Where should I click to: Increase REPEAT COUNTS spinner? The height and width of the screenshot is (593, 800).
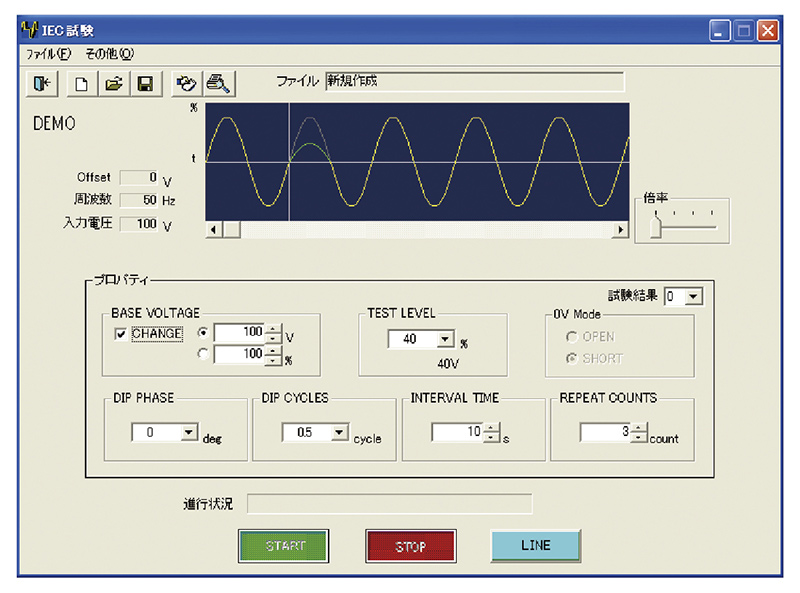pyautogui.click(x=639, y=428)
